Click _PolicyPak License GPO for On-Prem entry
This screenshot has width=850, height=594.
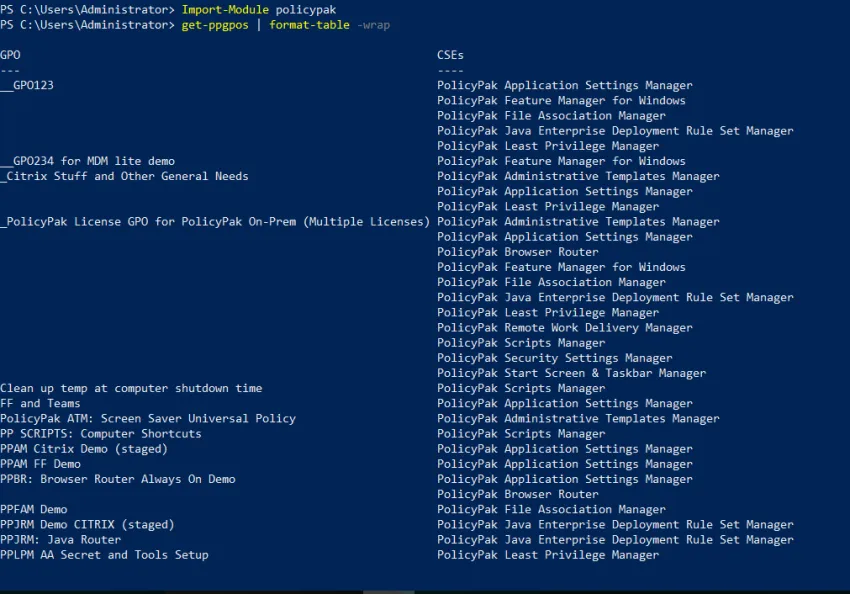214,222
